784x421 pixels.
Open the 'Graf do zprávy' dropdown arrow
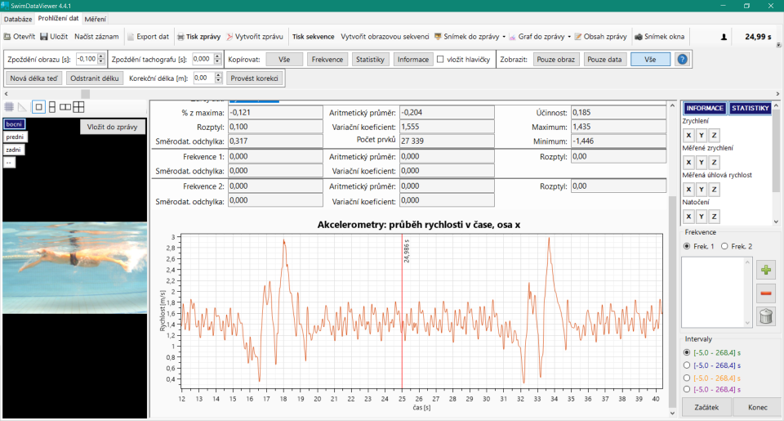click(570, 37)
